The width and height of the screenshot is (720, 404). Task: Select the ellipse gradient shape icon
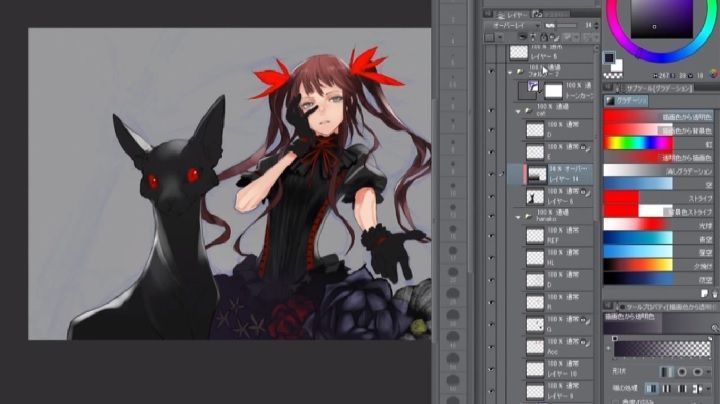[x=698, y=371]
